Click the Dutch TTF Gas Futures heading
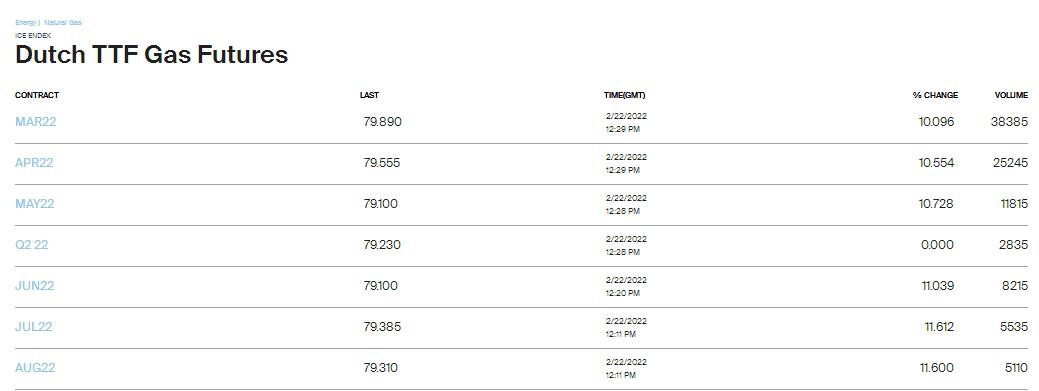The width and height of the screenshot is (1039, 391). point(152,54)
